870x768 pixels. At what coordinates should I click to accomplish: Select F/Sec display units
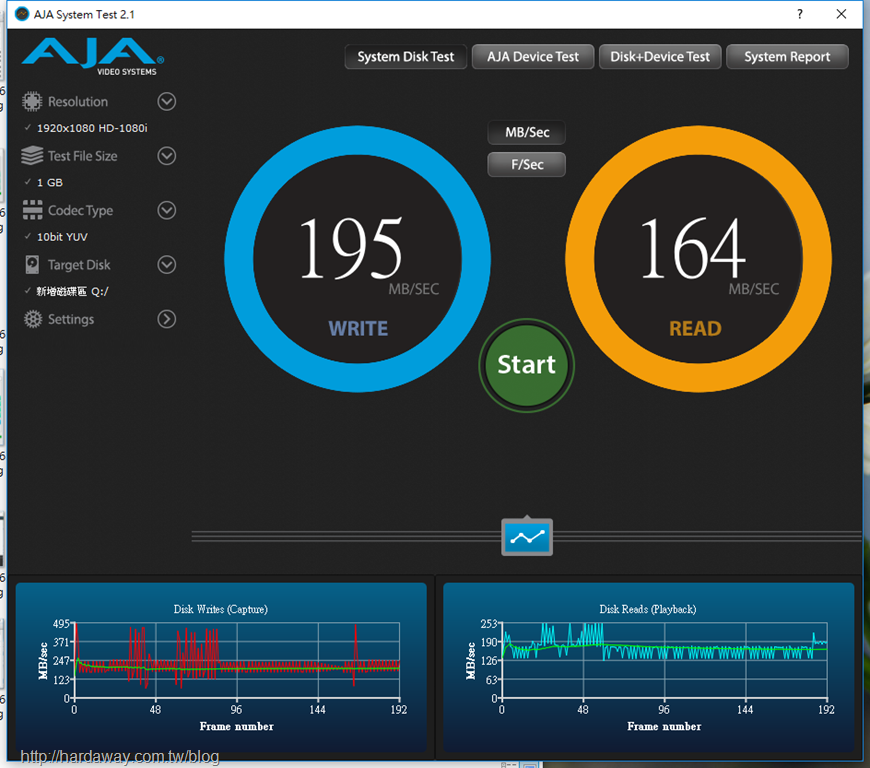(527, 165)
